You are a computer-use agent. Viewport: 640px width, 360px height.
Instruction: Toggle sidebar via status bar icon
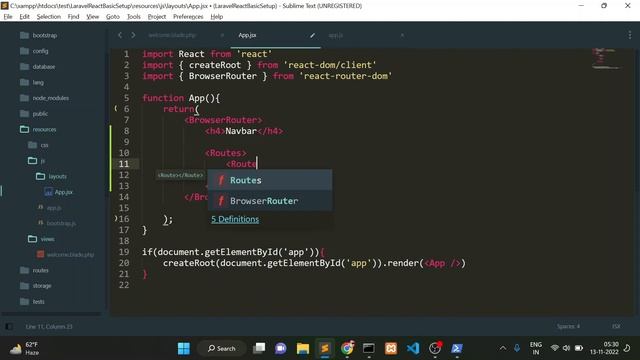click(x=9, y=327)
